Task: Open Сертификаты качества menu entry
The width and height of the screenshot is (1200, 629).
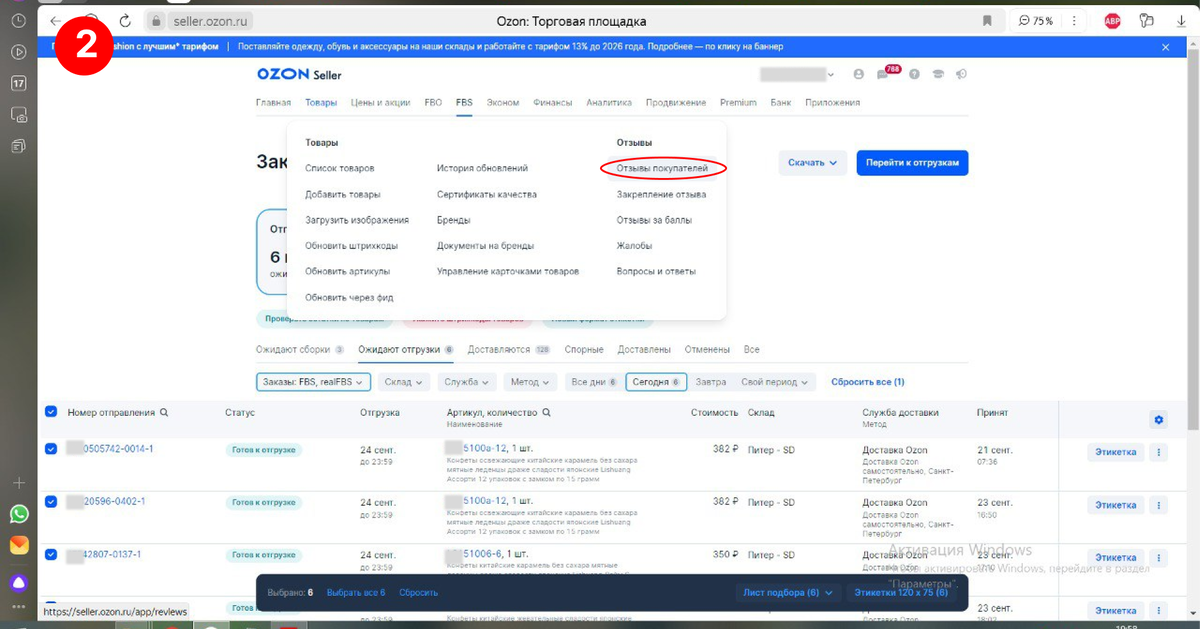Action: click(487, 194)
